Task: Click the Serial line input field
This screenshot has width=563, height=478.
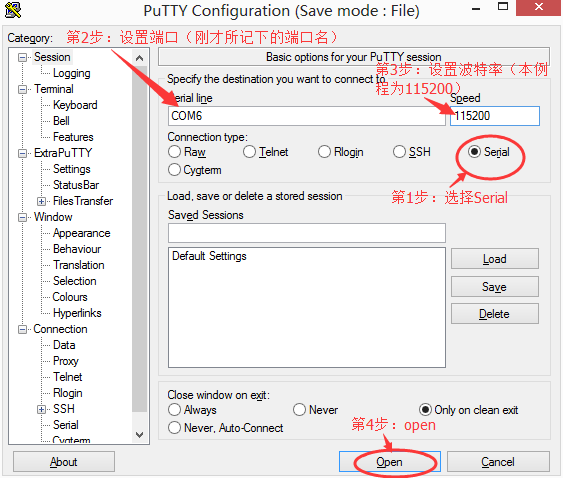Action: (x=307, y=116)
